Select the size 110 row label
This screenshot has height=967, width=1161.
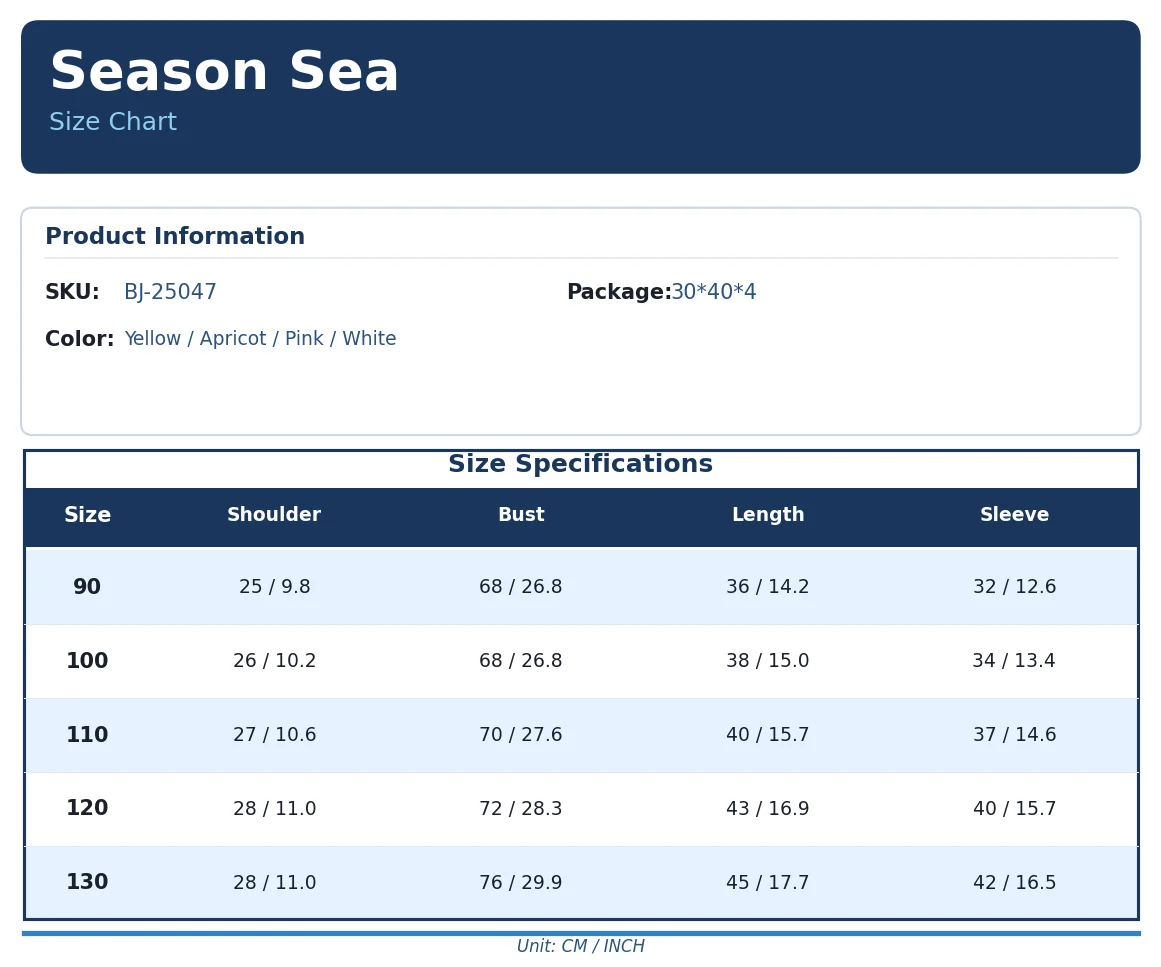click(87, 735)
